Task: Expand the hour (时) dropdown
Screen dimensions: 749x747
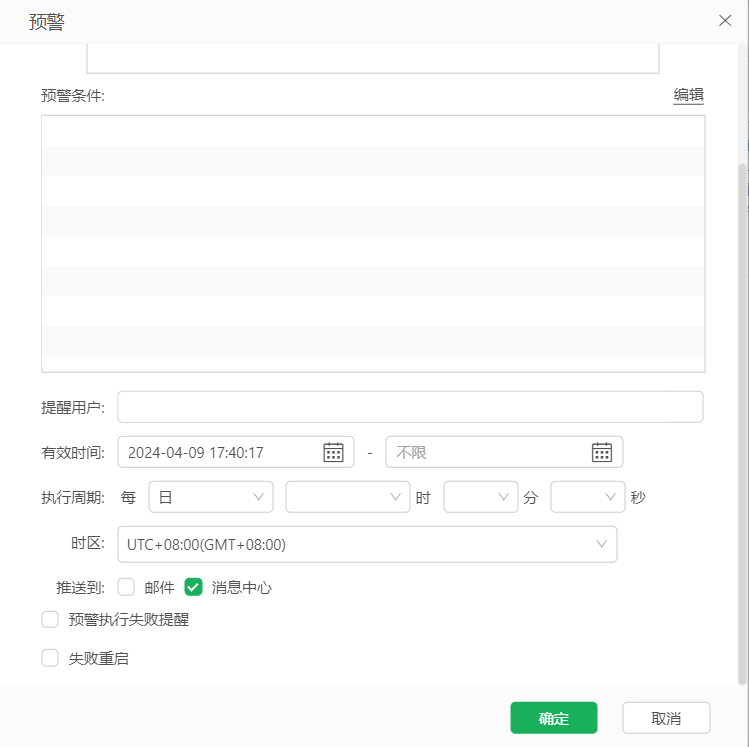Action: (x=348, y=497)
